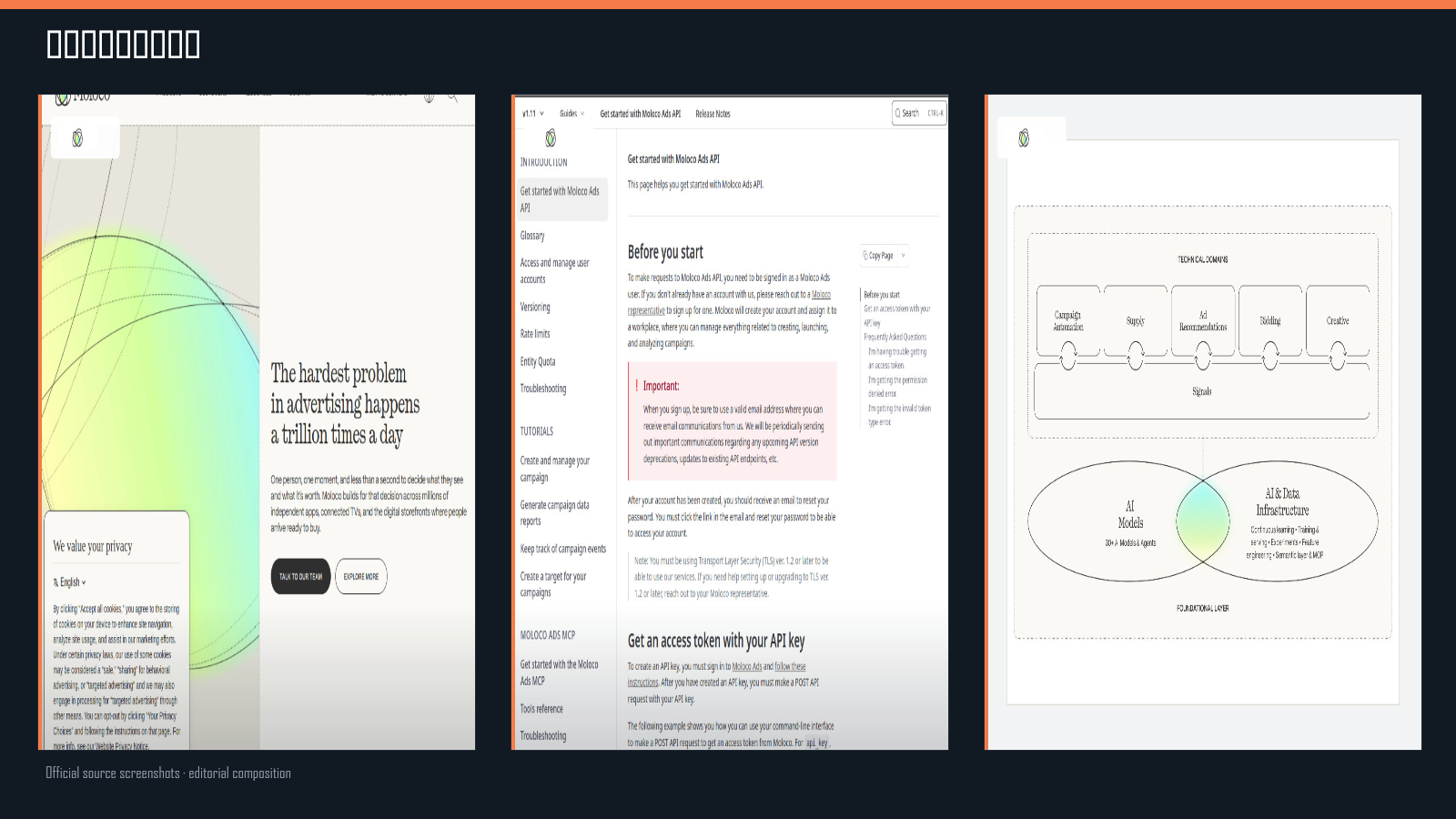Go to 'I'm having trouble getting an access token' outline entry
This screenshot has height=819, width=1456.
tap(897, 358)
